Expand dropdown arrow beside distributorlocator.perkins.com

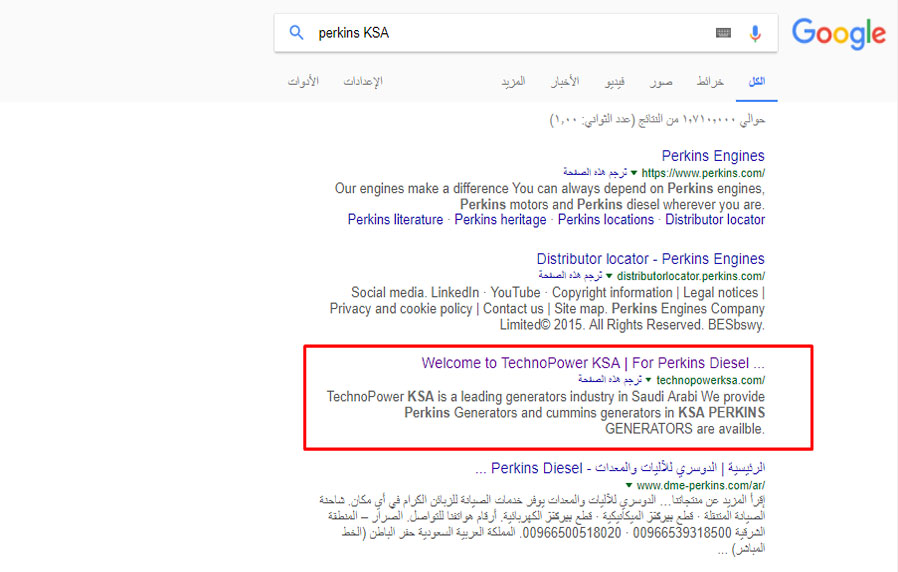pos(609,276)
